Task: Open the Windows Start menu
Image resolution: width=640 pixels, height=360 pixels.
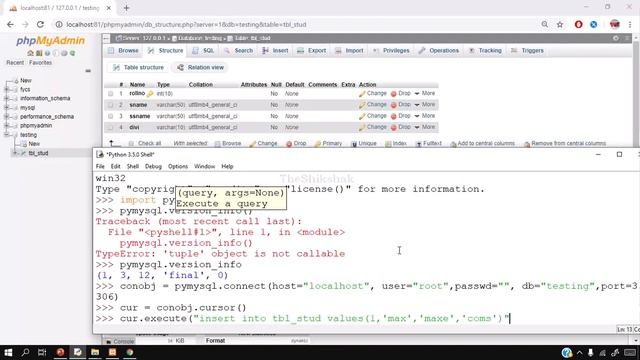Action: coord(8,352)
